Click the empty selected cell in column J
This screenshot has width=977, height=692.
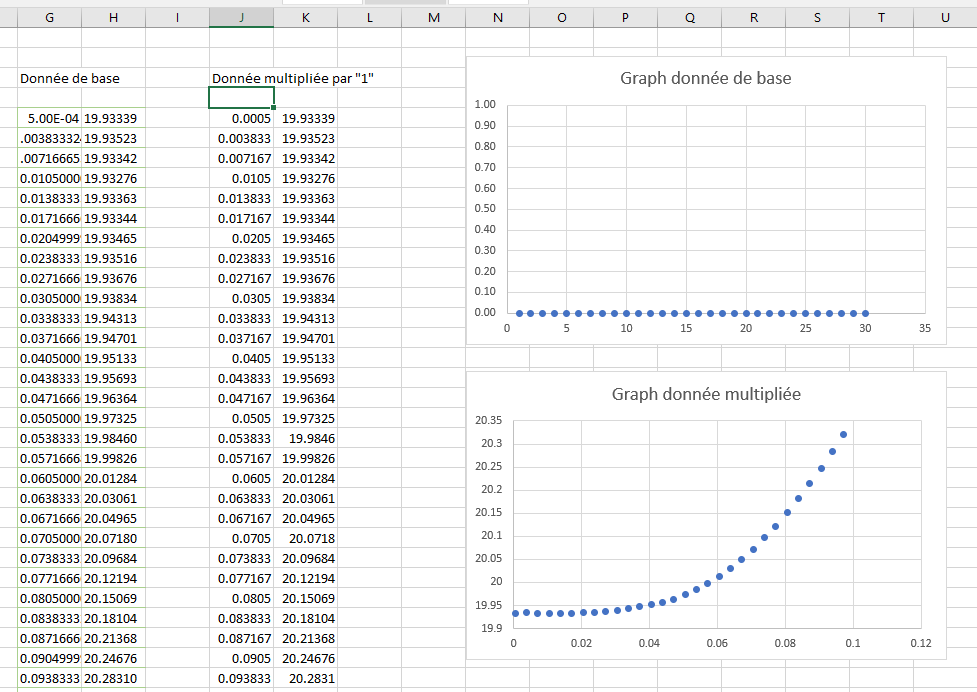(242, 98)
